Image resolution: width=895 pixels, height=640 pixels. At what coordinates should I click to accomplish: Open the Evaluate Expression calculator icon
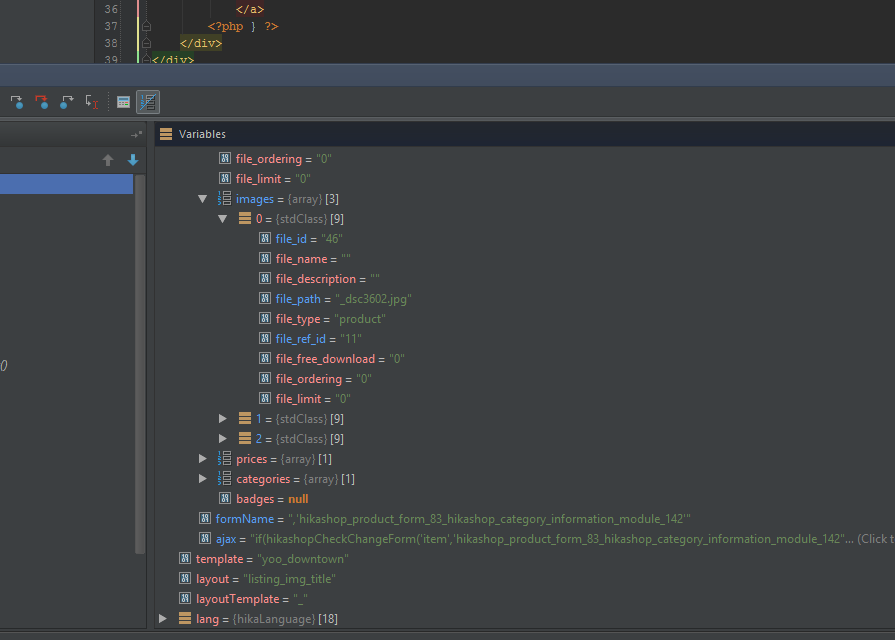[123, 102]
